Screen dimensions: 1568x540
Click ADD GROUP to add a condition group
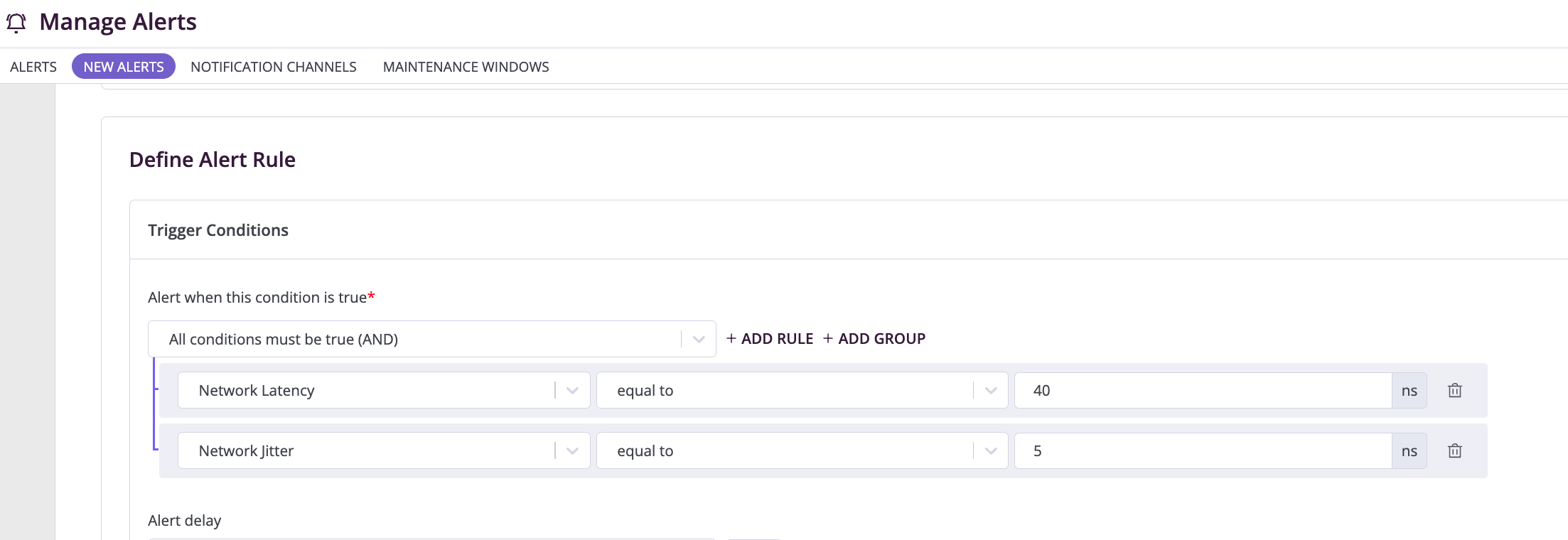tap(874, 339)
